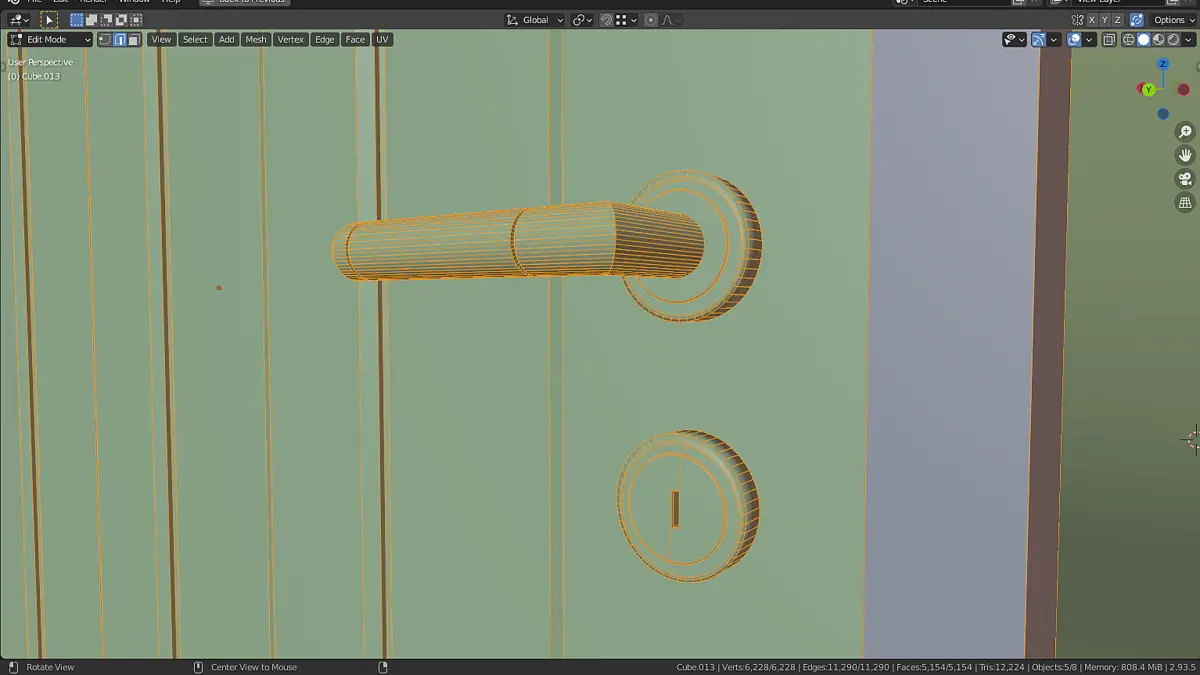Open the Select menu
The image size is (1200, 675).
coord(195,40)
